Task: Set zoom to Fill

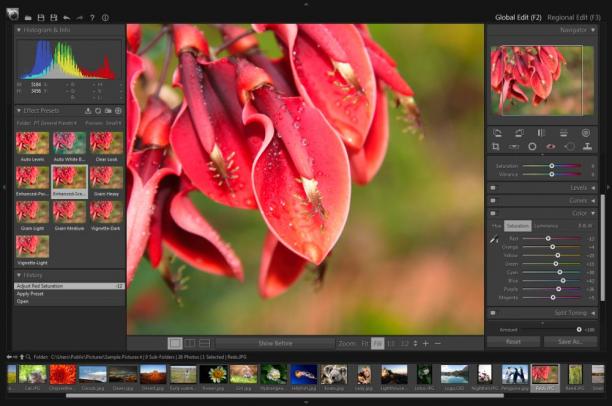Action: click(x=377, y=344)
